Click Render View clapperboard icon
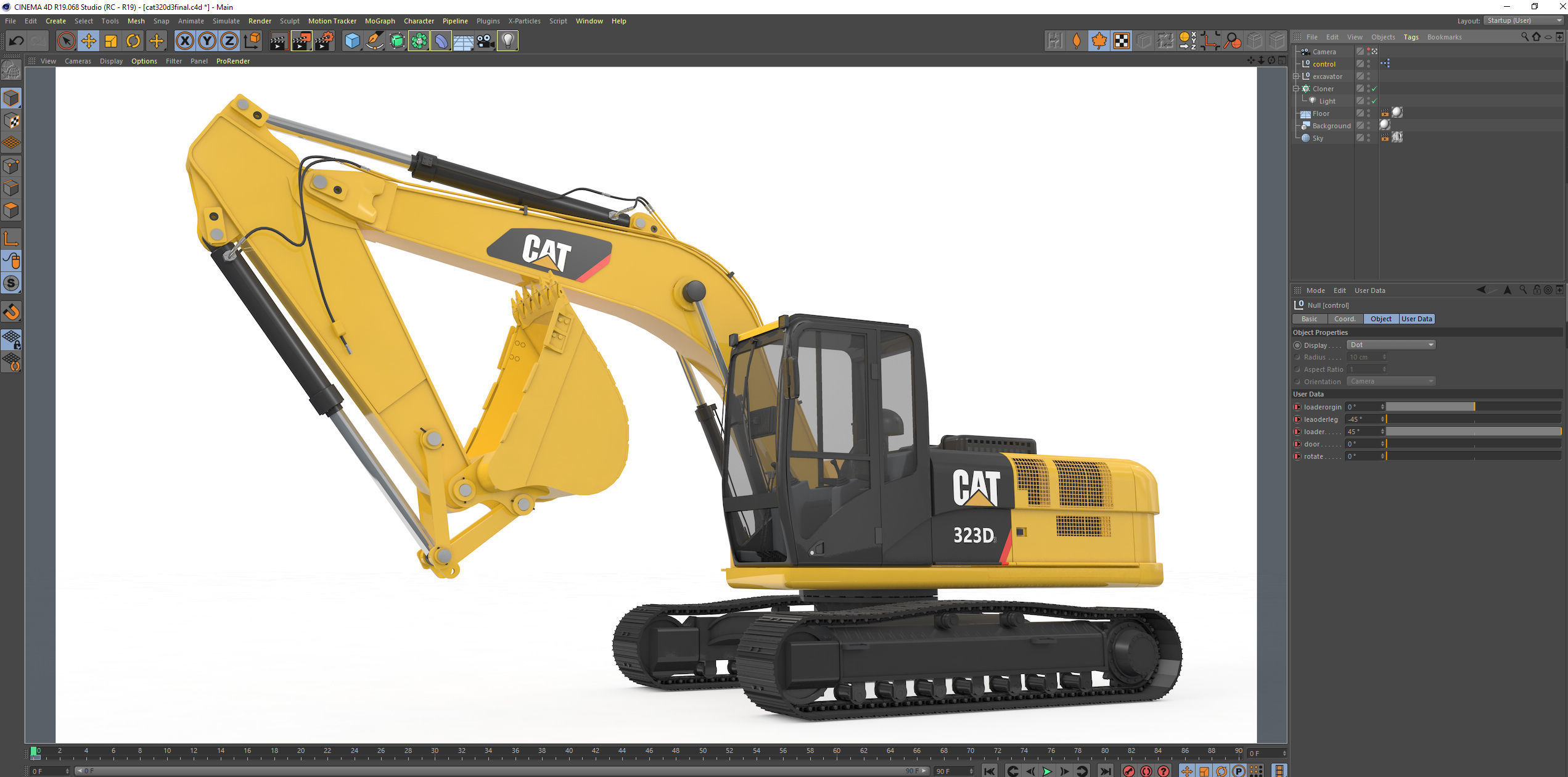1568x777 pixels. 279,41
